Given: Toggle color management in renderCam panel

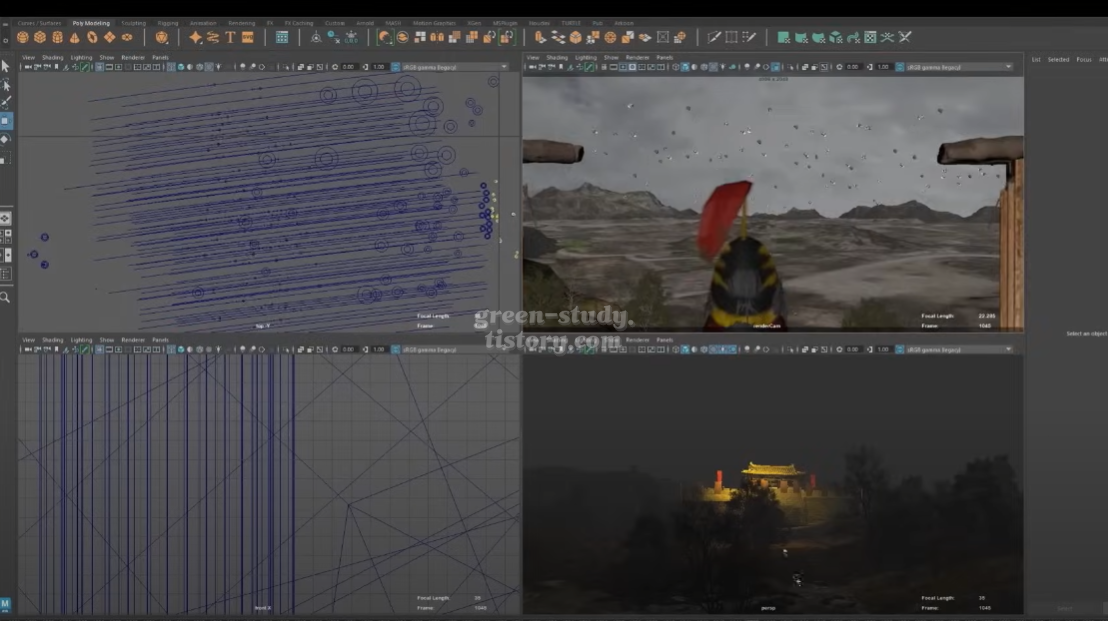Looking at the screenshot, I should (x=900, y=67).
